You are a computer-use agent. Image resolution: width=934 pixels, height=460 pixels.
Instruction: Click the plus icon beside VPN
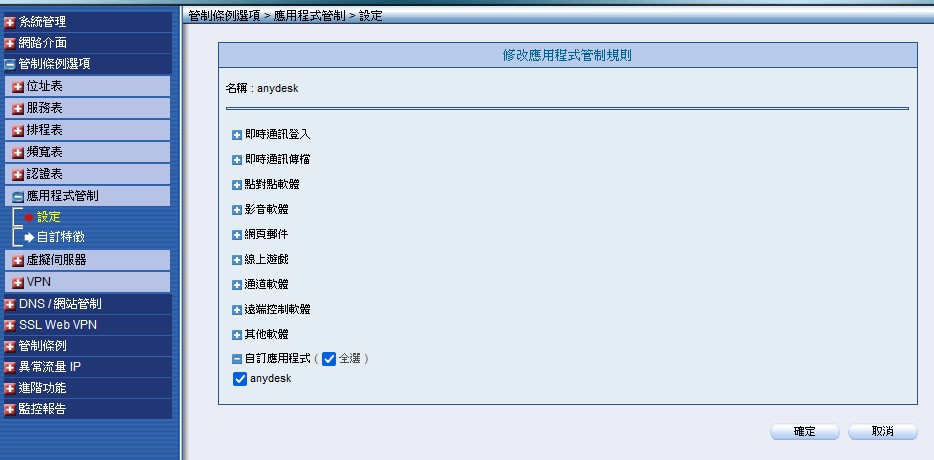coord(18,282)
